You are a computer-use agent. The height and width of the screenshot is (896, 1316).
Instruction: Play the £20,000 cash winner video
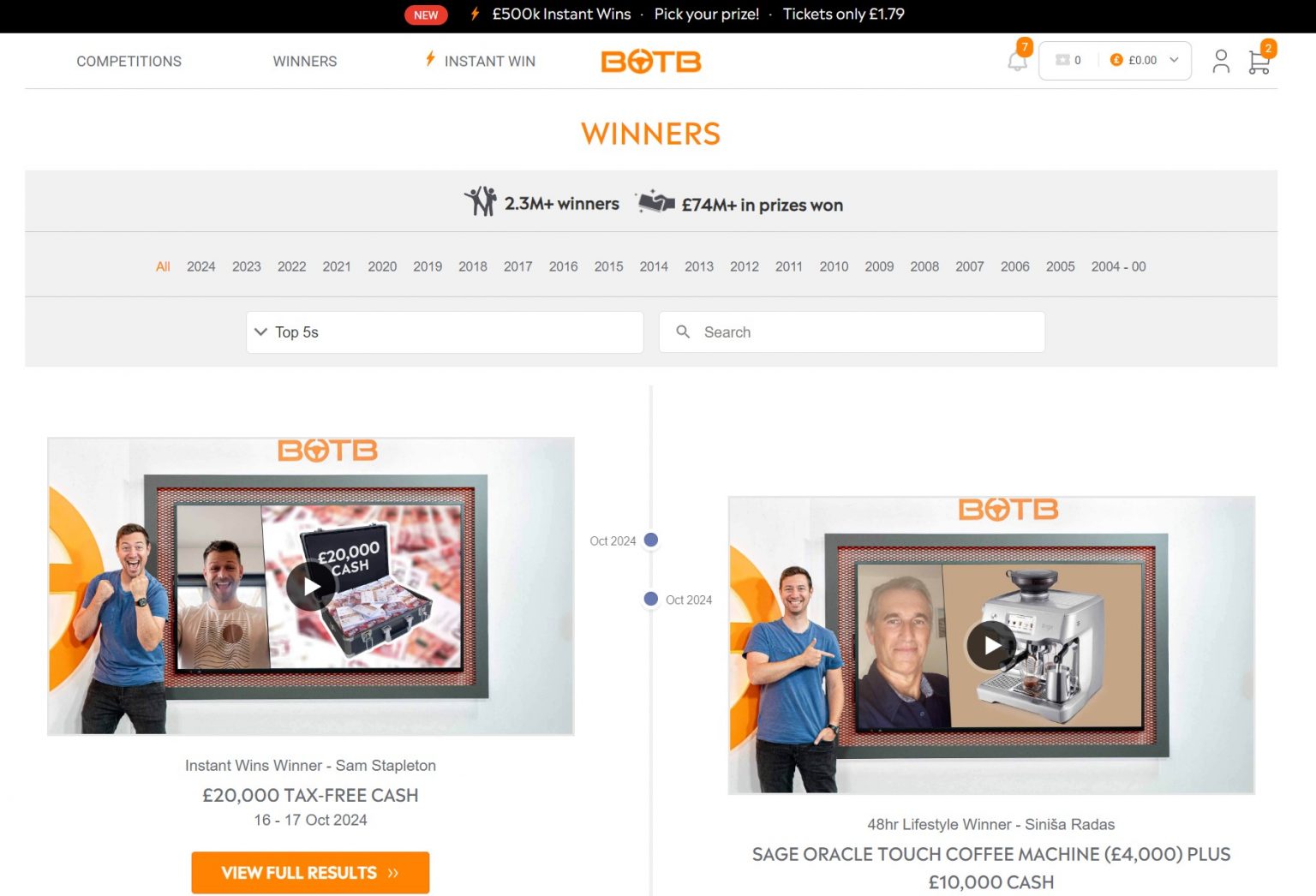pyautogui.click(x=310, y=587)
